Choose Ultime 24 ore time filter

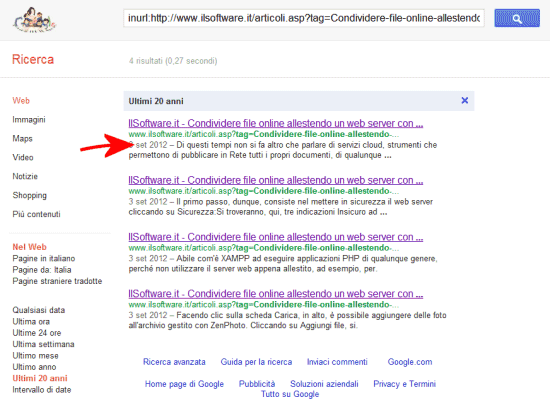click(x=37, y=333)
